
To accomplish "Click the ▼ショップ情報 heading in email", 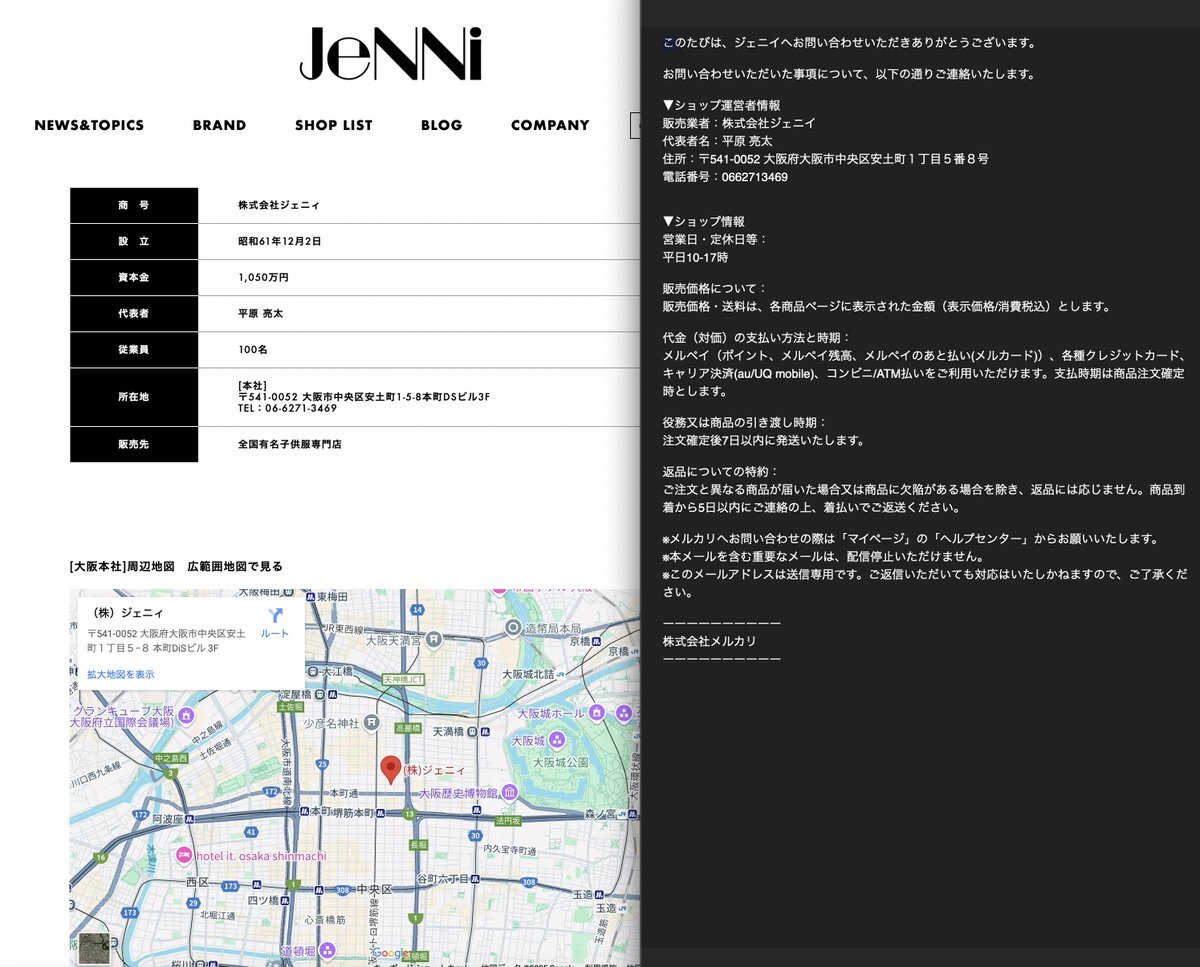I will (x=703, y=221).
